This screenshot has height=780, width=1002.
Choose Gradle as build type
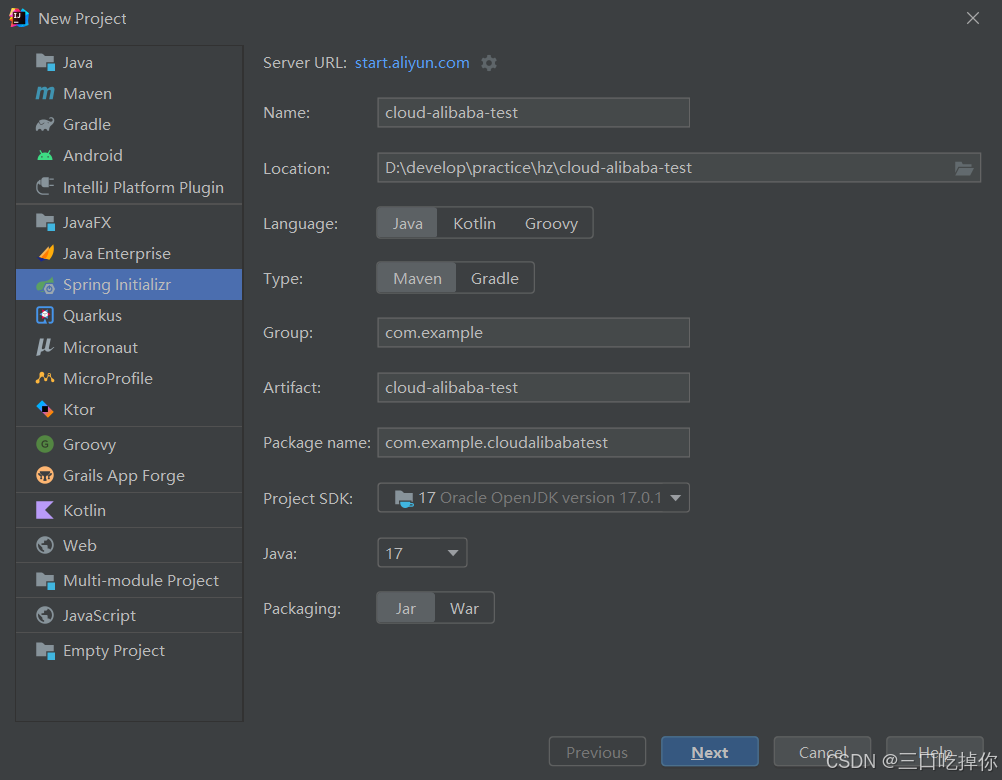495,278
